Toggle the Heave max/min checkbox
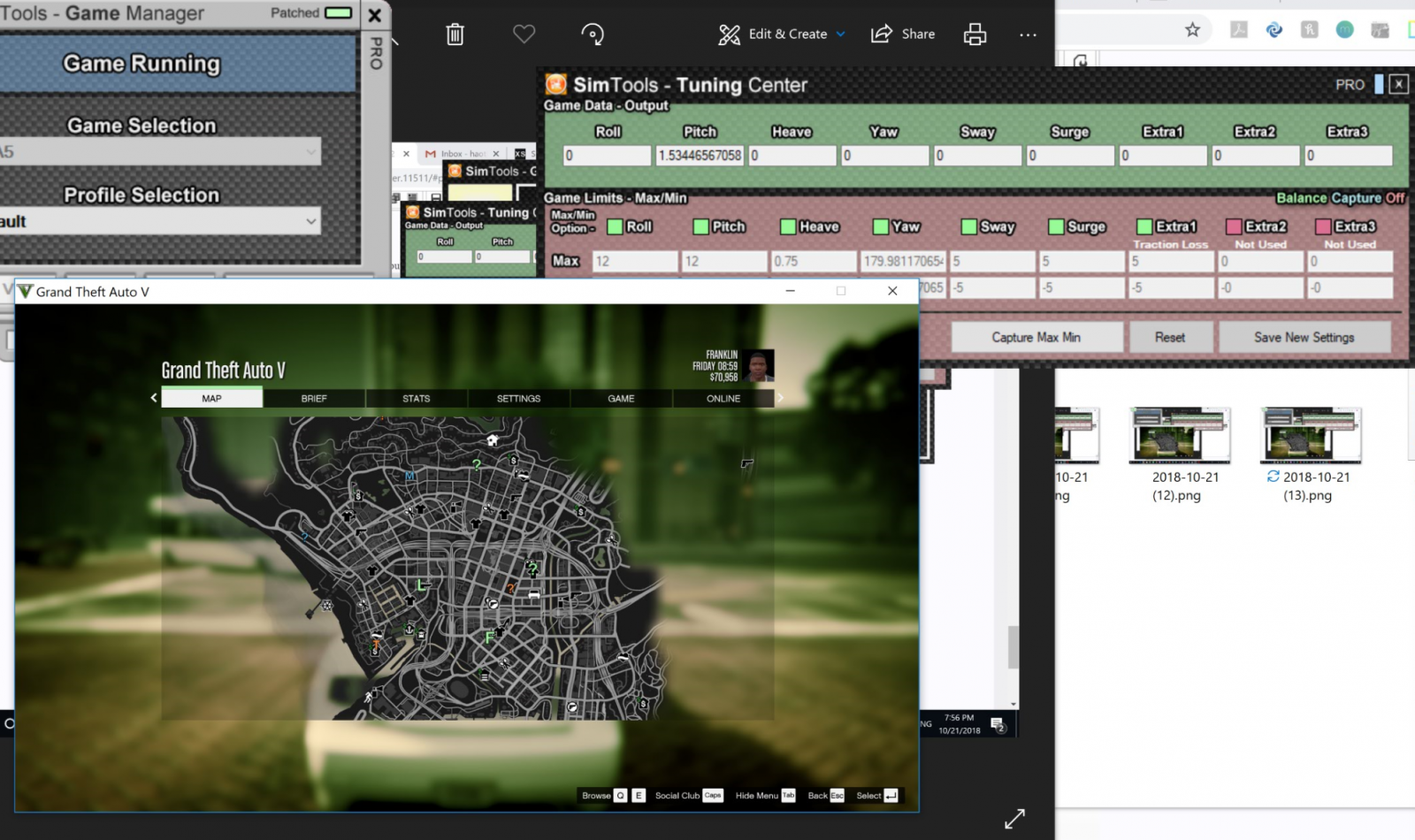 click(788, 226)
